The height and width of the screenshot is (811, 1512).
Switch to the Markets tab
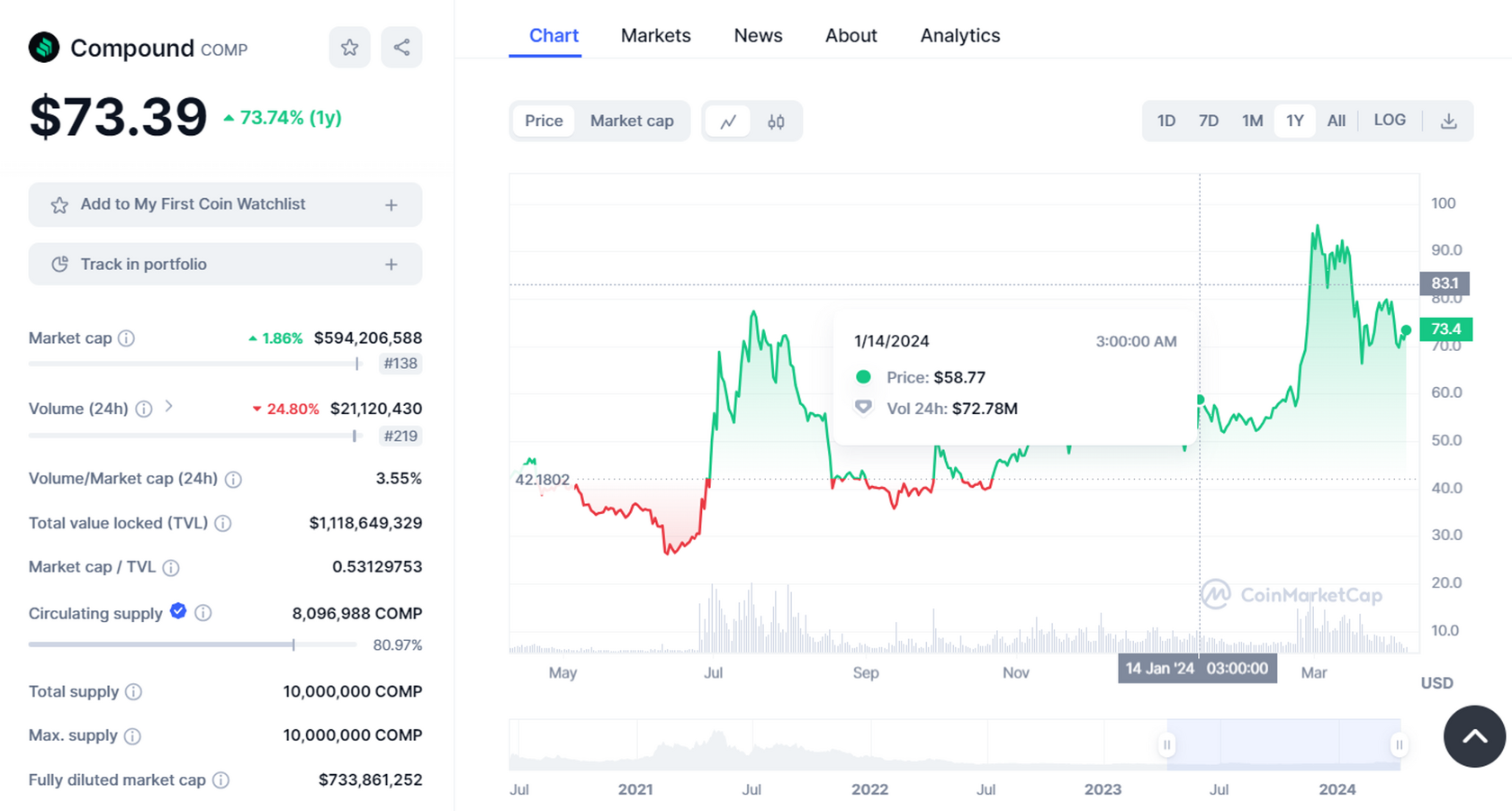[656, 35]
